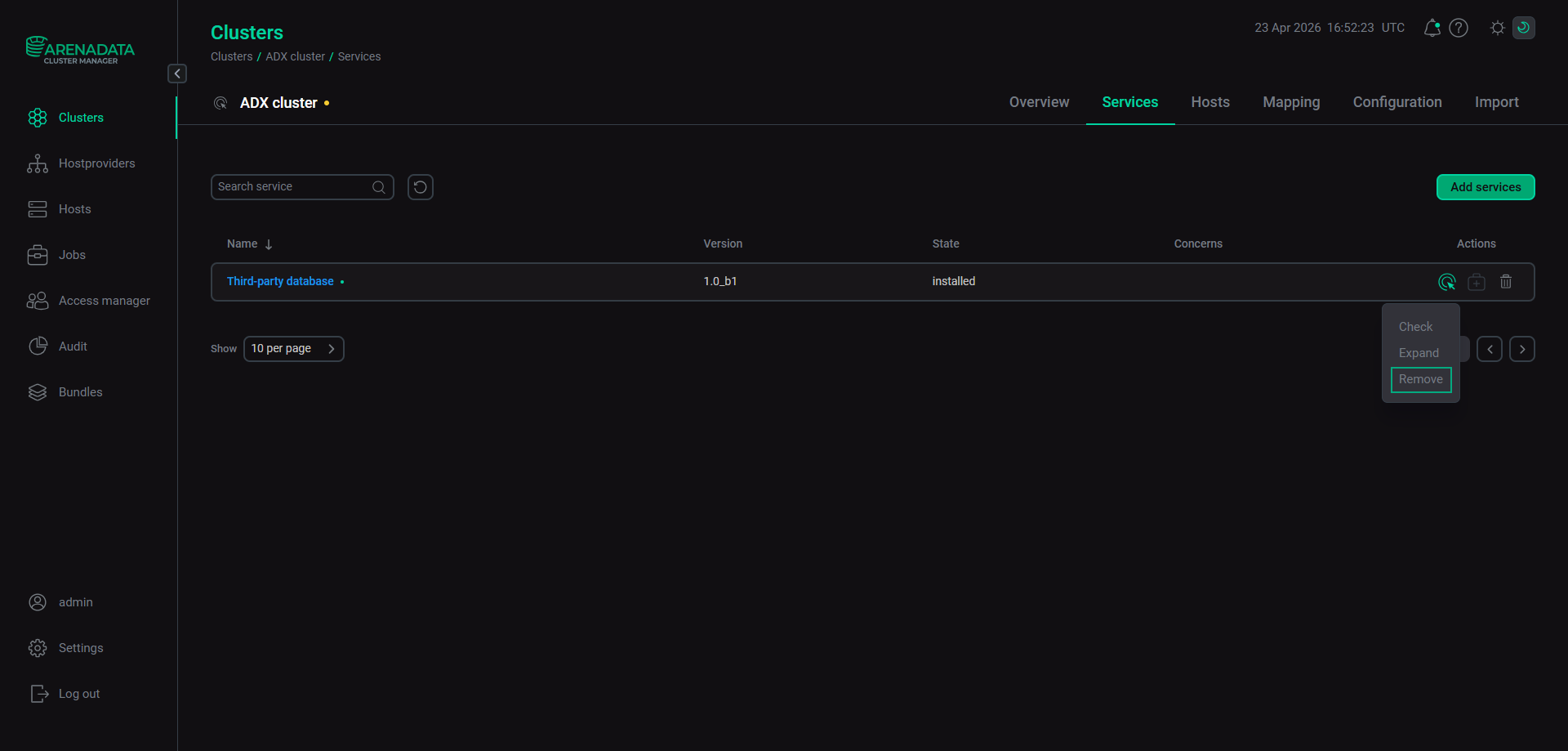The width and height of the screenshot is (1568, 751).
Task: Click the Clusters page heading
Action: 247,33
